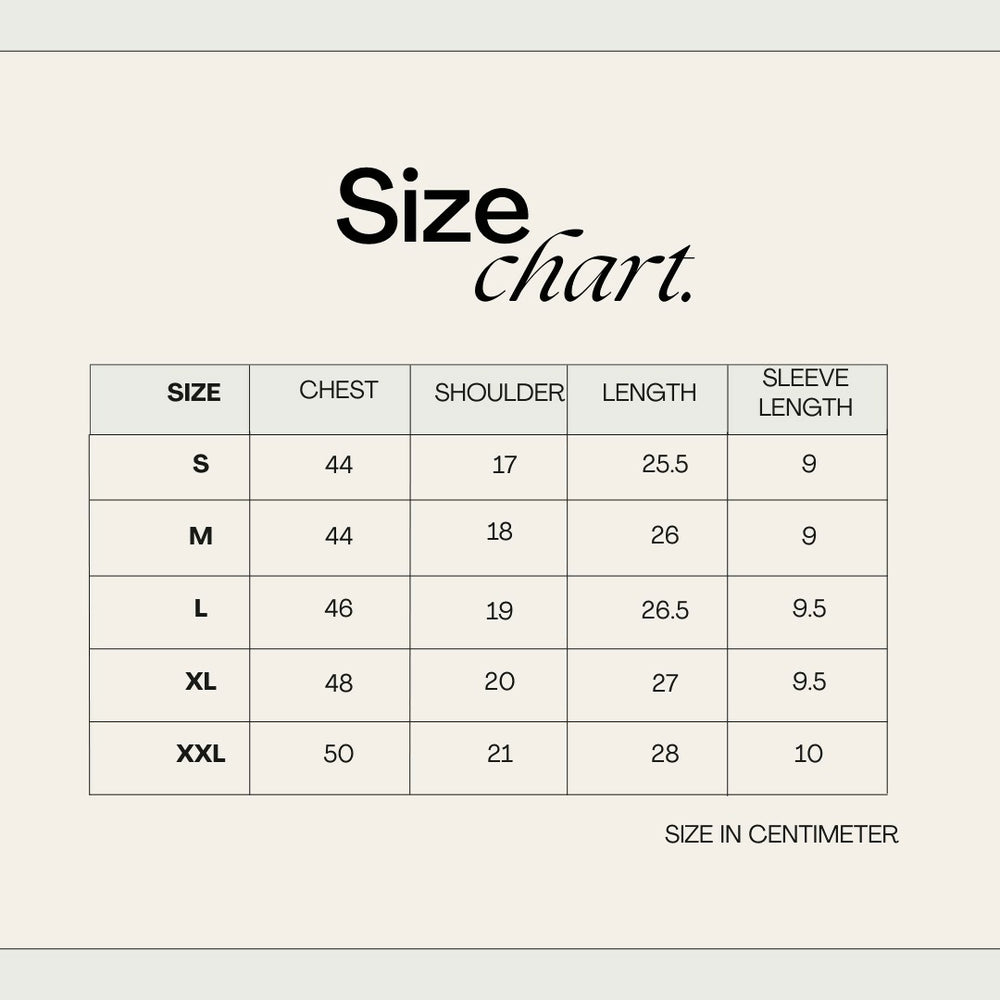The width and height of the screenshot is (1000, 1000).
Task: Select the SLEEVE LENGTH column header
Action: pos(805,393)
